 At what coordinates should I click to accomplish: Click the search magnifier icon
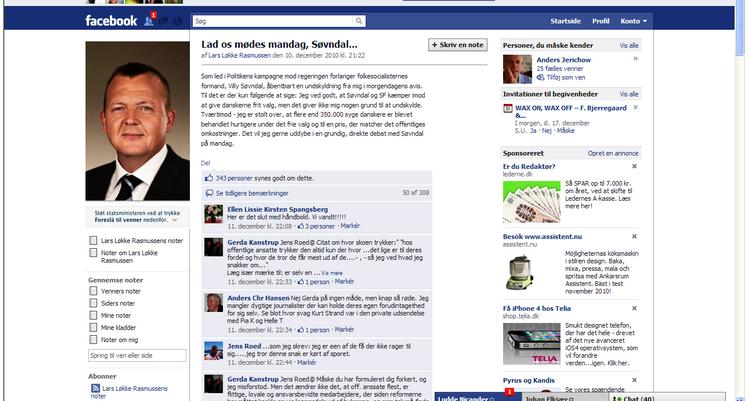click(359, 21)
